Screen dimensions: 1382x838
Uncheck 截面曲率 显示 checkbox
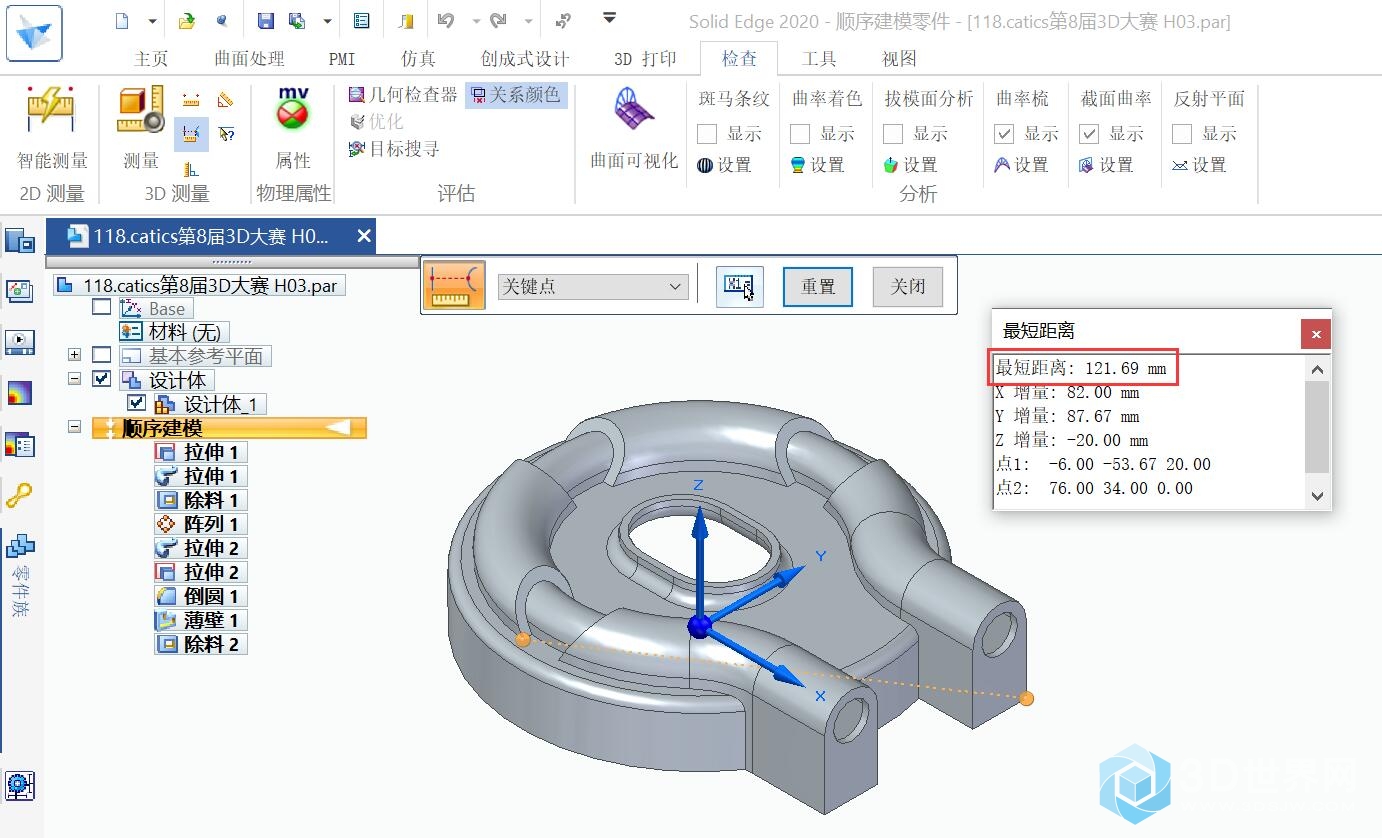(x=1089, y=134)
